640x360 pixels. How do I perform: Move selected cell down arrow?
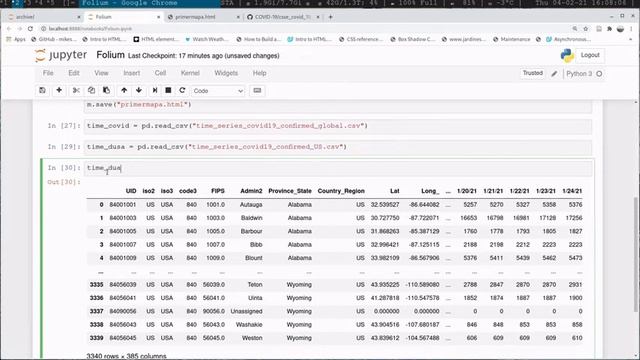[x=139, y=90]
